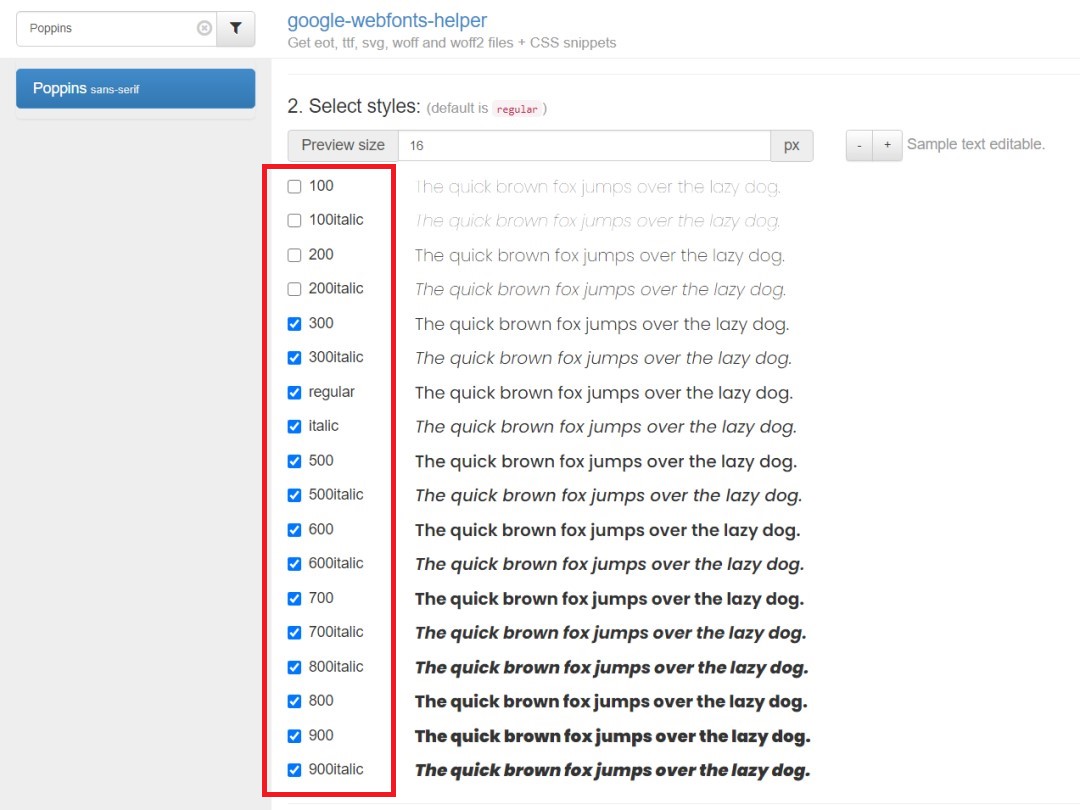Disable the italic style

click(x=295, y=426)
